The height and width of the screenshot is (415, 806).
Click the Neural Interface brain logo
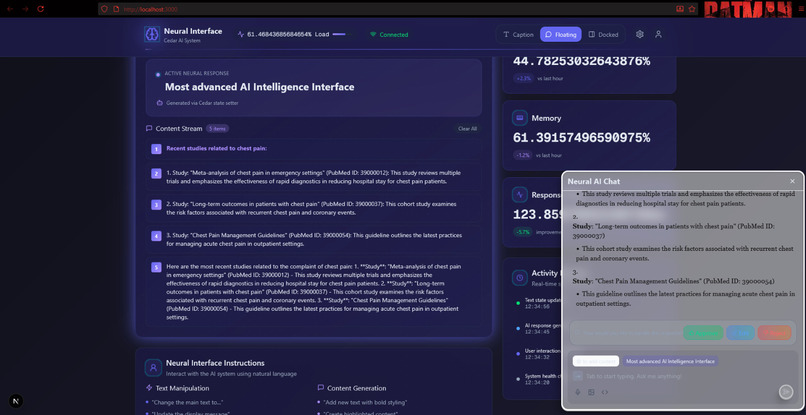click(152, 34)
